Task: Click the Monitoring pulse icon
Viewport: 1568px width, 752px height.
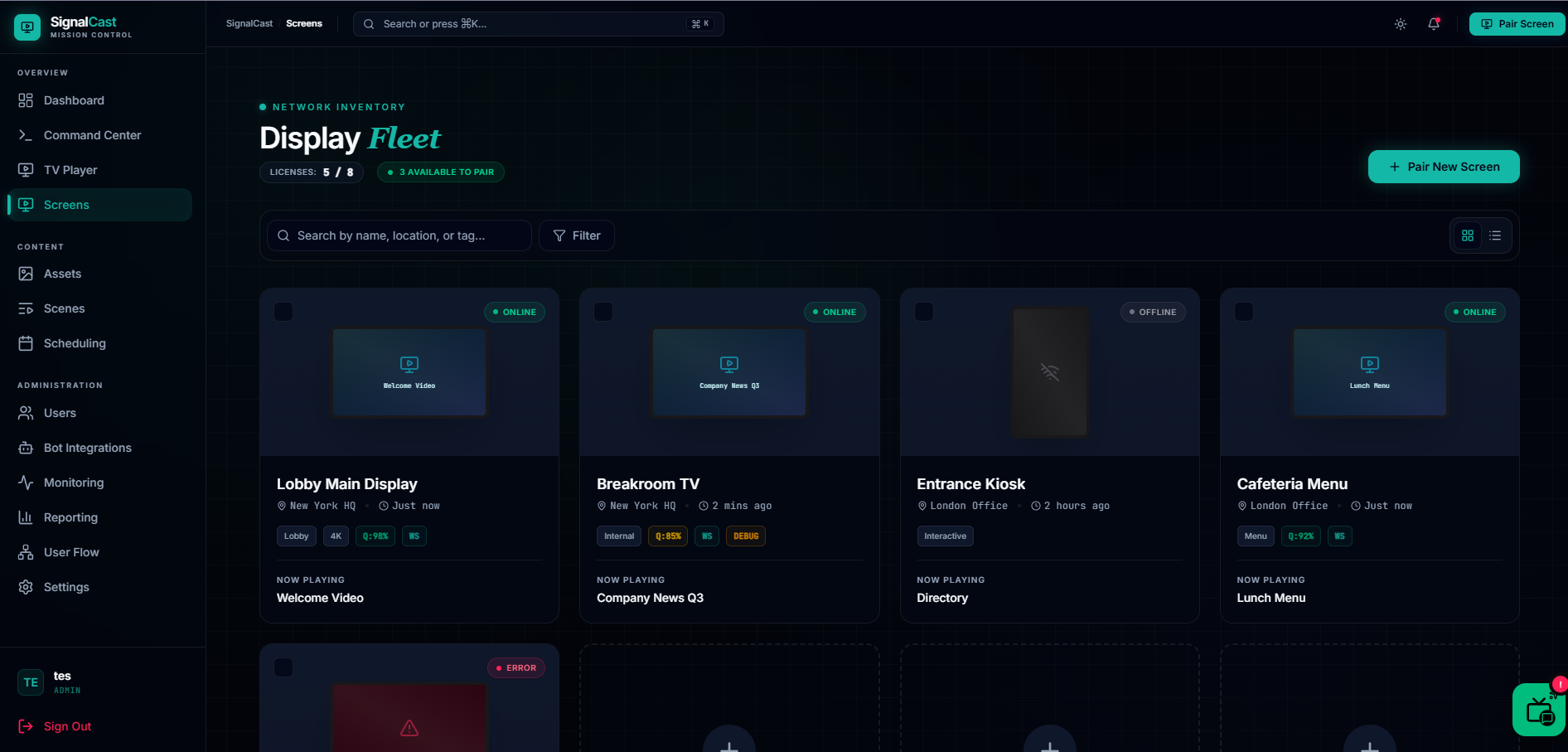Action: tap(26, 483)
